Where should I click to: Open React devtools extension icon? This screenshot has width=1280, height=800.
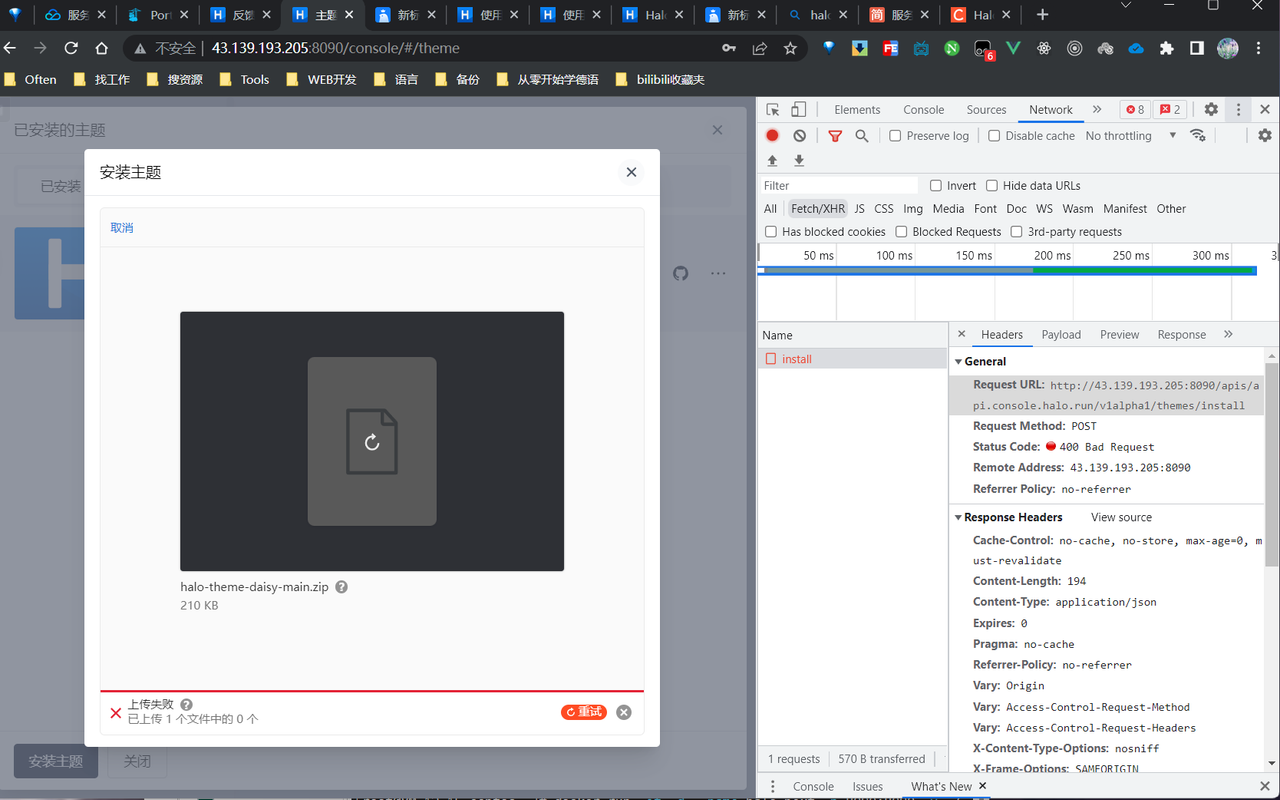click(1044, 48)
